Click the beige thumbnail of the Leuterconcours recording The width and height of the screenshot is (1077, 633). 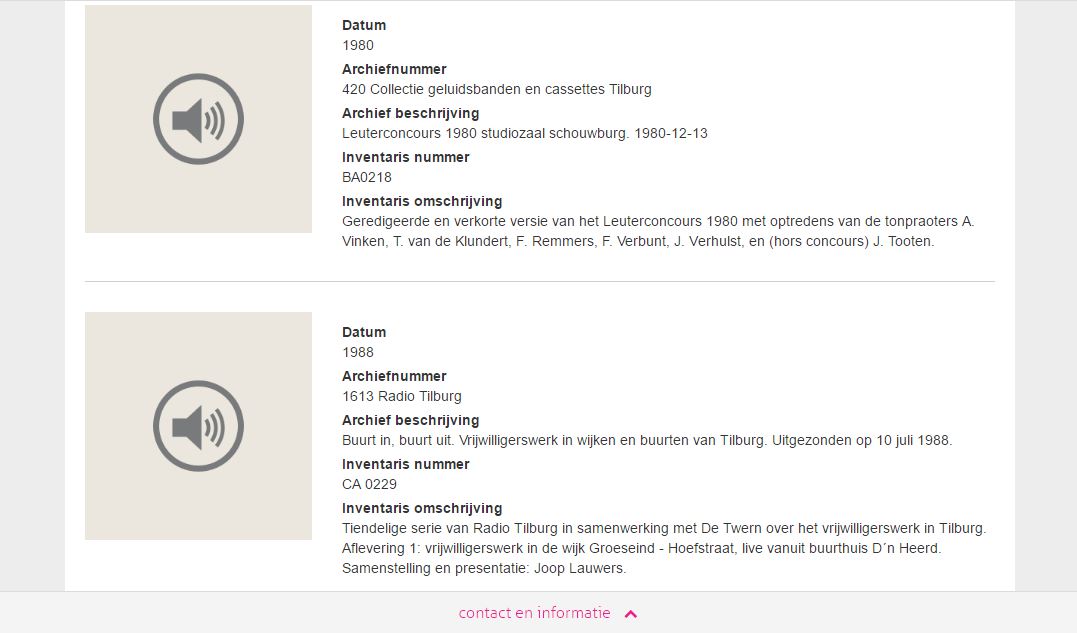(198, 118)
